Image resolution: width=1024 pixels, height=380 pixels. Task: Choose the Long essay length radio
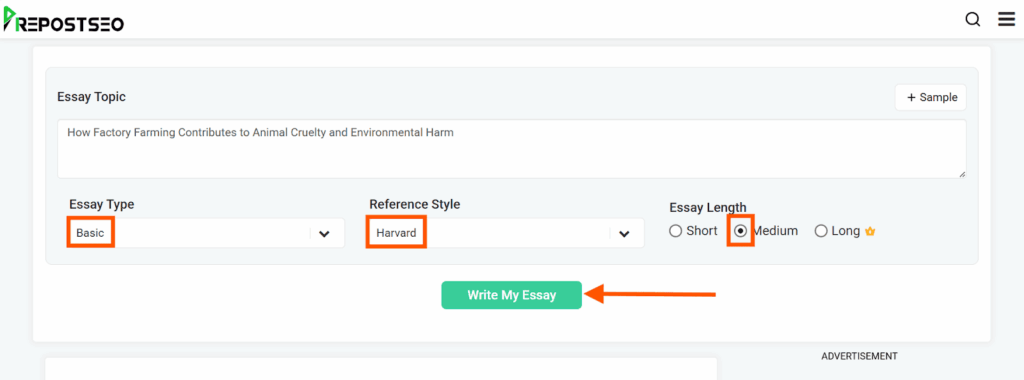pyautogui.click(x=821, y=231)
